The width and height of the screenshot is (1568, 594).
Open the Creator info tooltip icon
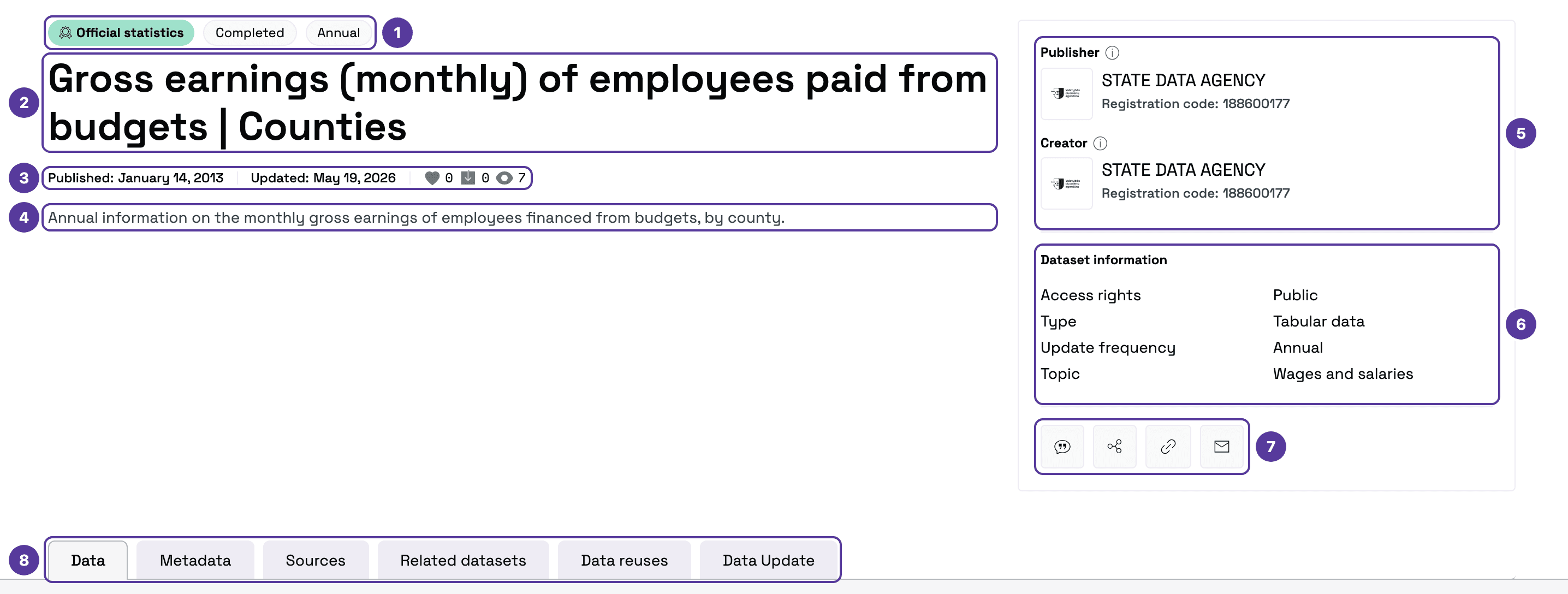pyautogui.click(x=1100, y=143)
